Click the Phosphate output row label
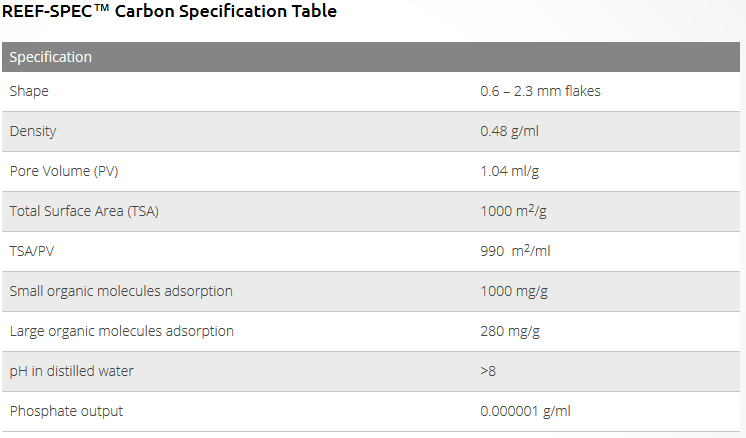 (x=66, y=411)
